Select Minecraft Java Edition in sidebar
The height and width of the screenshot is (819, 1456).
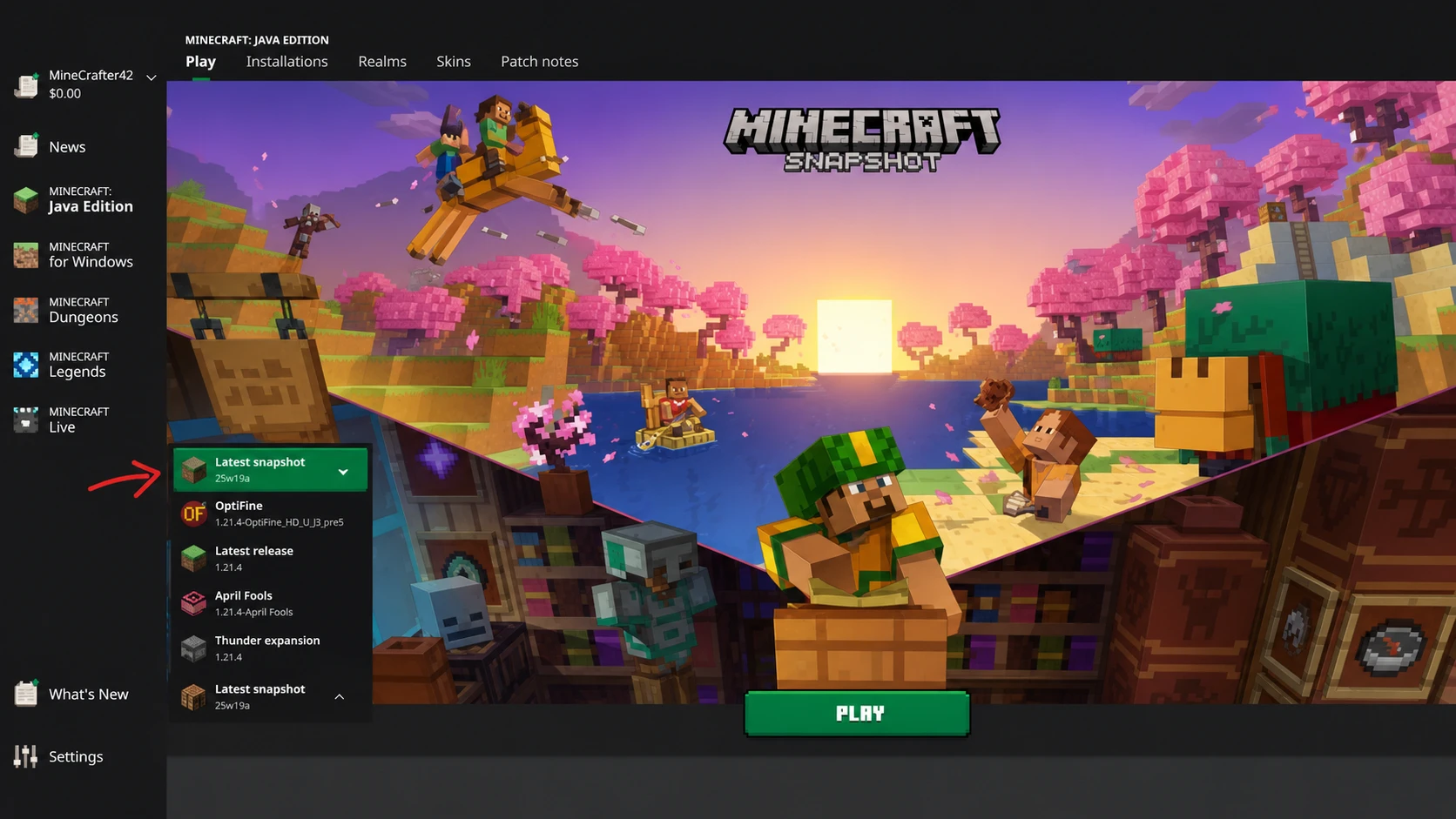91,199
